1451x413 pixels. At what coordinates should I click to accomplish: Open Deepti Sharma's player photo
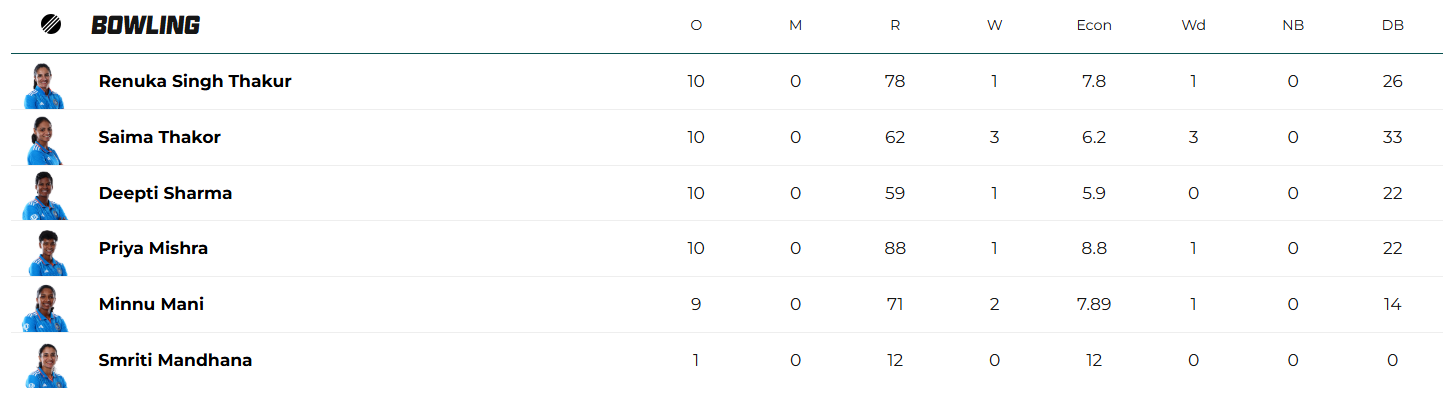(x=45, y=196)
